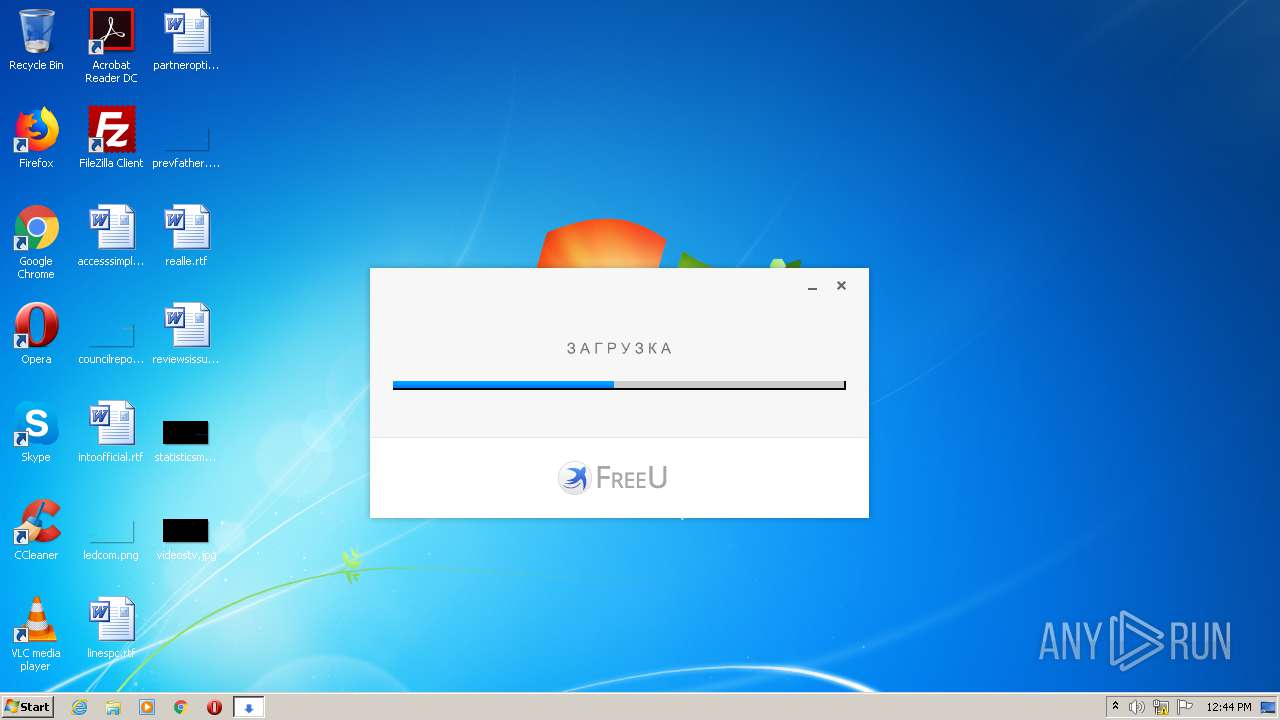Open the media player taskbar icon
Screen dimensions: 1280x720
point(147,707)
